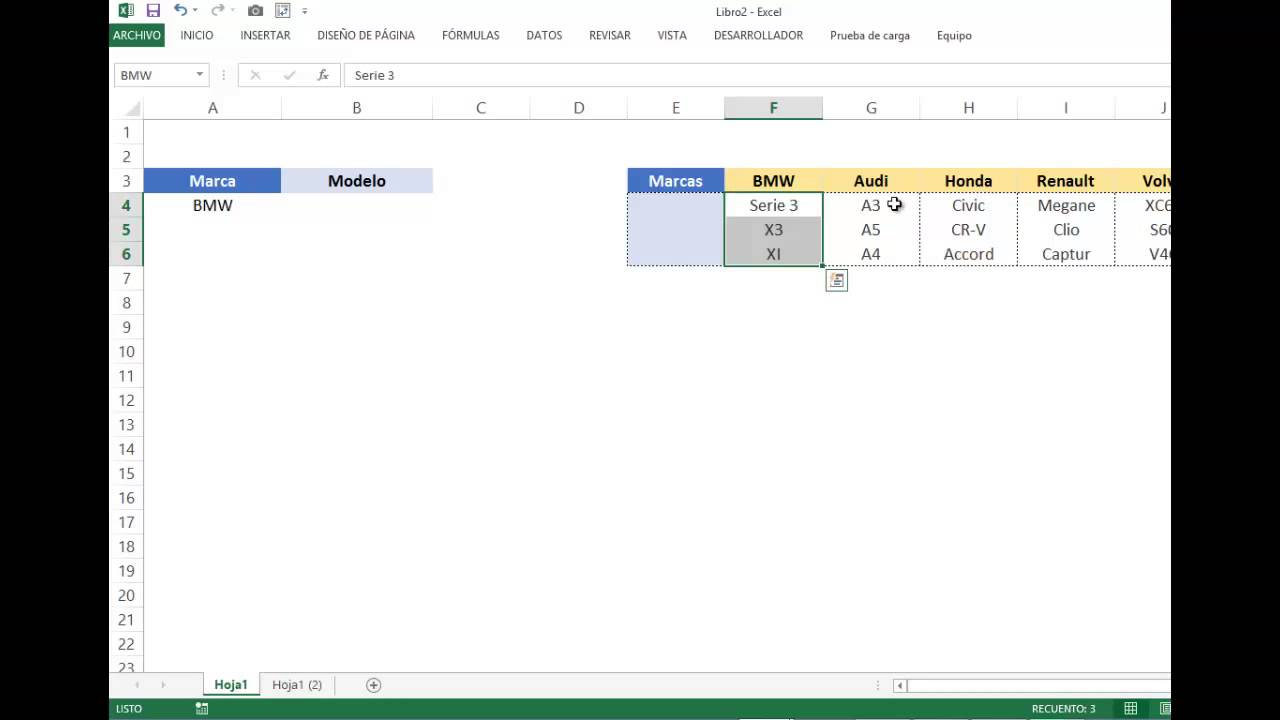Screen dimensions: 1280x720
Task: Click RECUENTO: 3 in status bar
Action: 1063,708
